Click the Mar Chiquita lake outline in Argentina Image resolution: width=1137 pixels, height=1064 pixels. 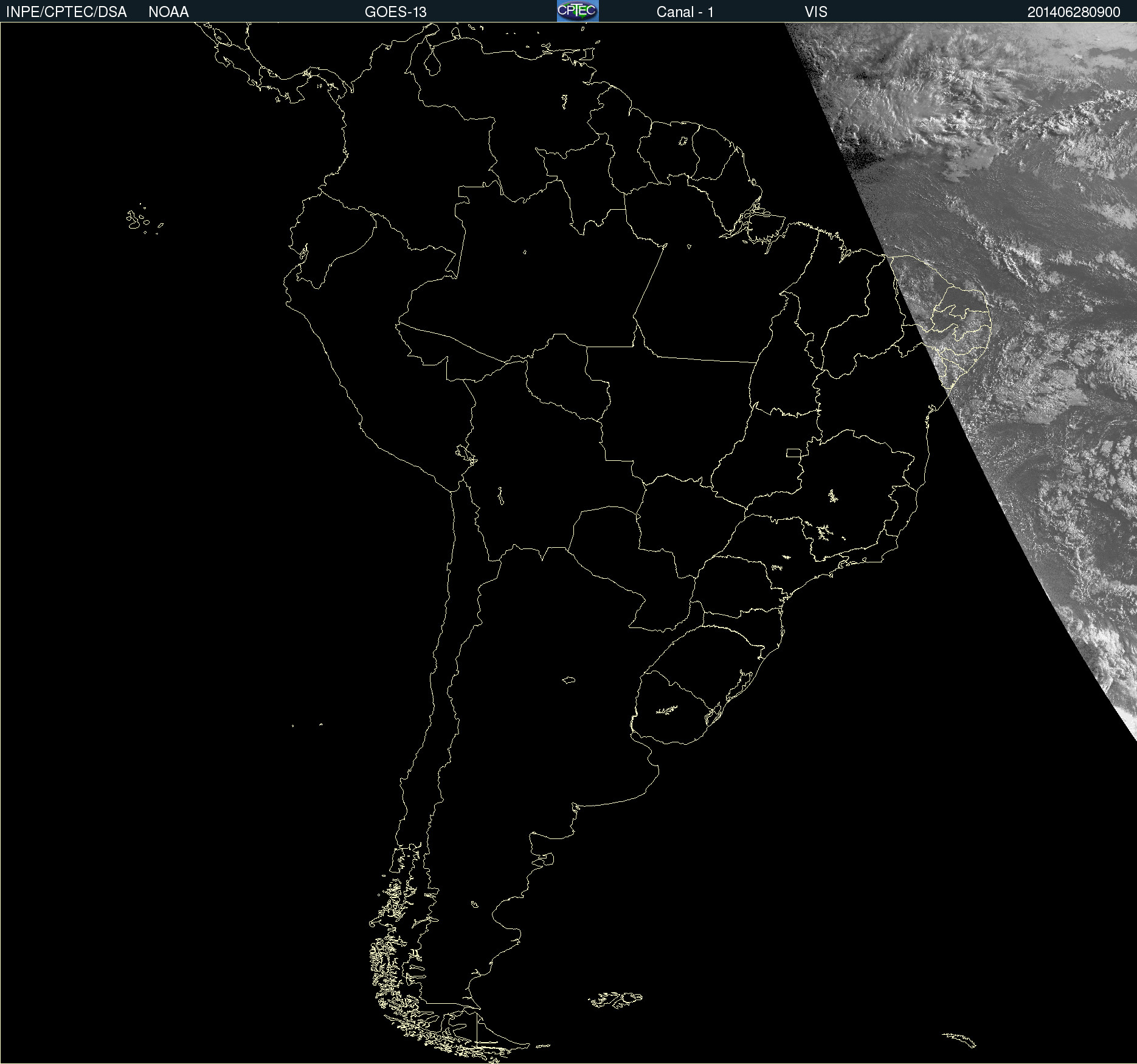tap(568, 680)
